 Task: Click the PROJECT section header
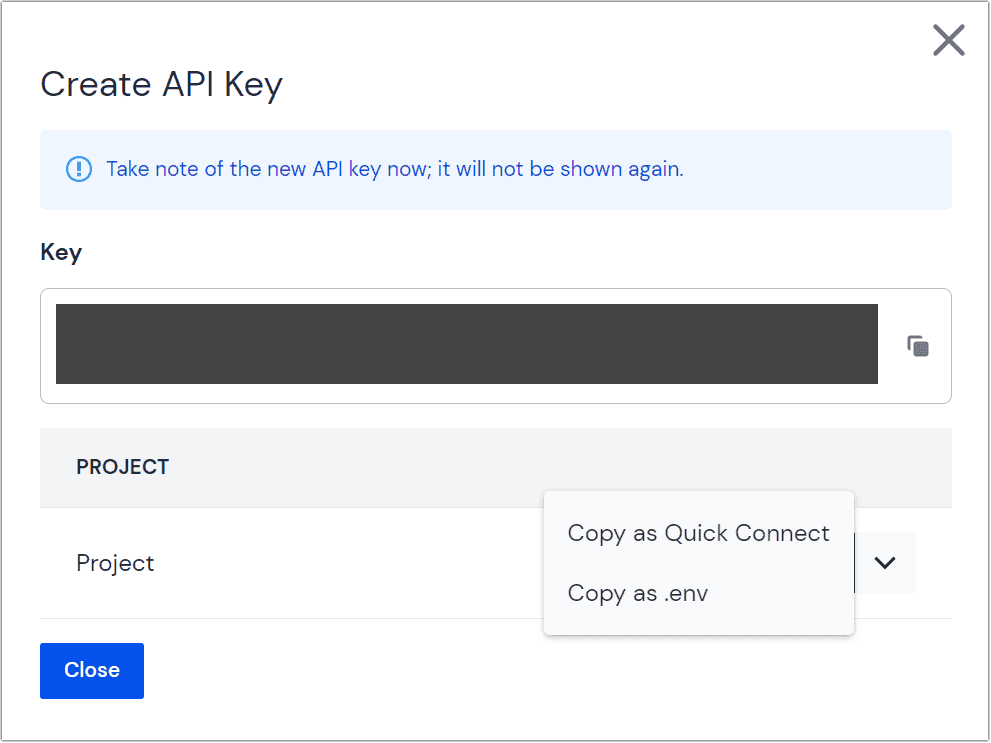tap(122, 467)
